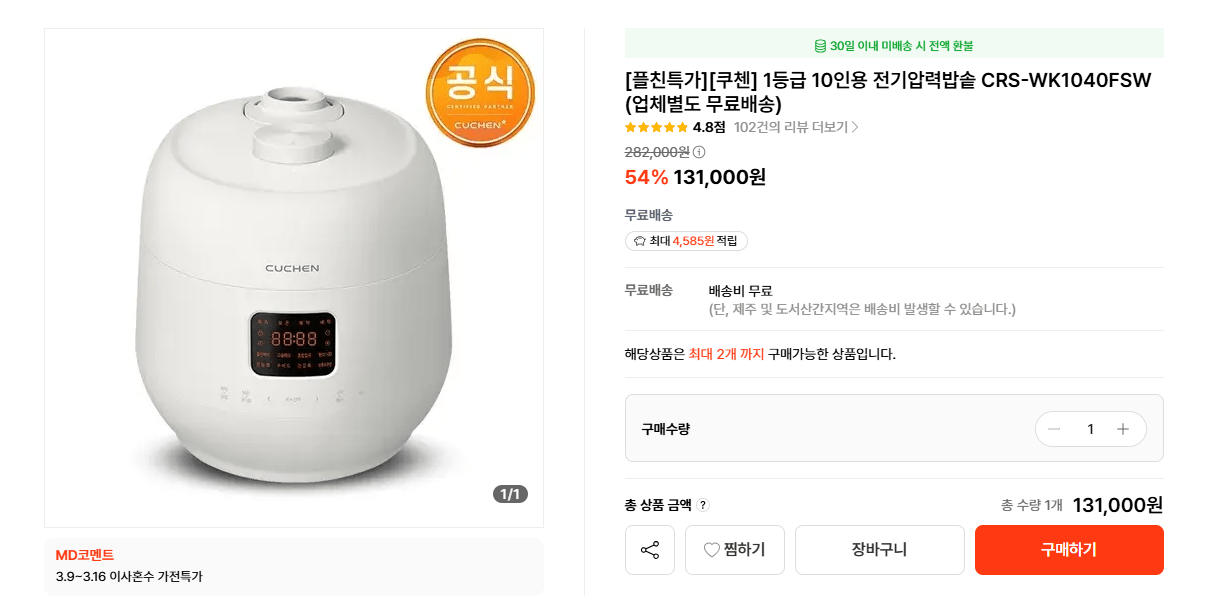Viewport: 1222px width, 610px height.
Task: Click the 최대 4,585원 적립 badge
Action: click(686, 240)
